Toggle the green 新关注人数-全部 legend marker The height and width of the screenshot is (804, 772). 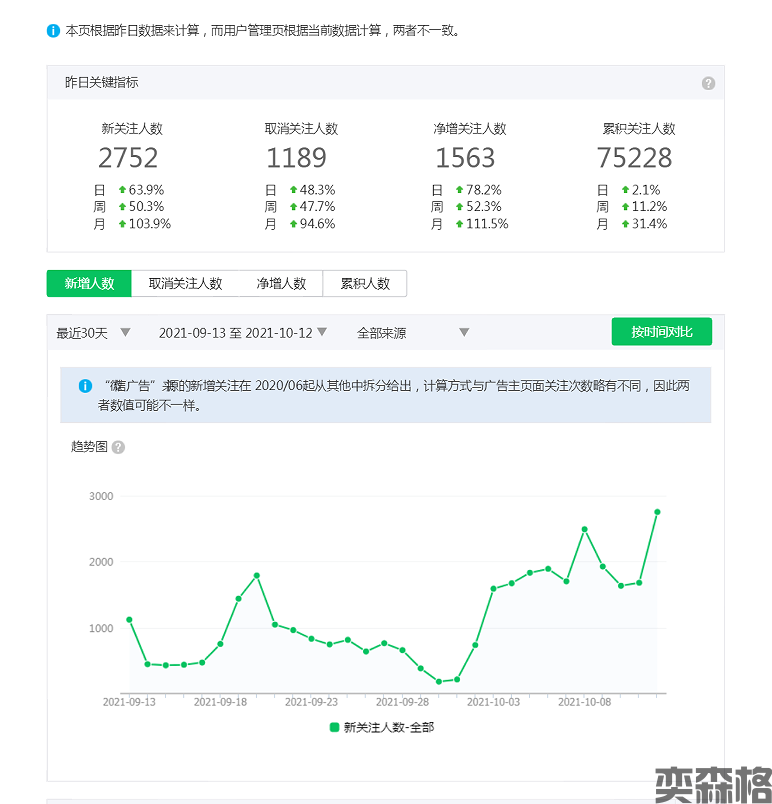(335, 727)
